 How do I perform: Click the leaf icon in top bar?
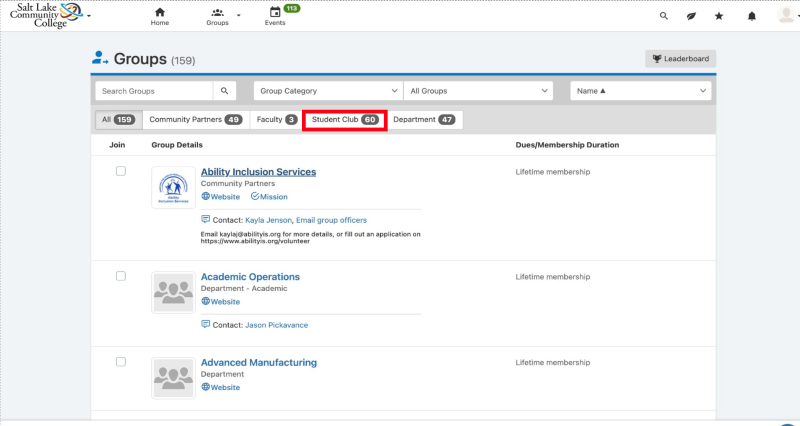(691, 16)
